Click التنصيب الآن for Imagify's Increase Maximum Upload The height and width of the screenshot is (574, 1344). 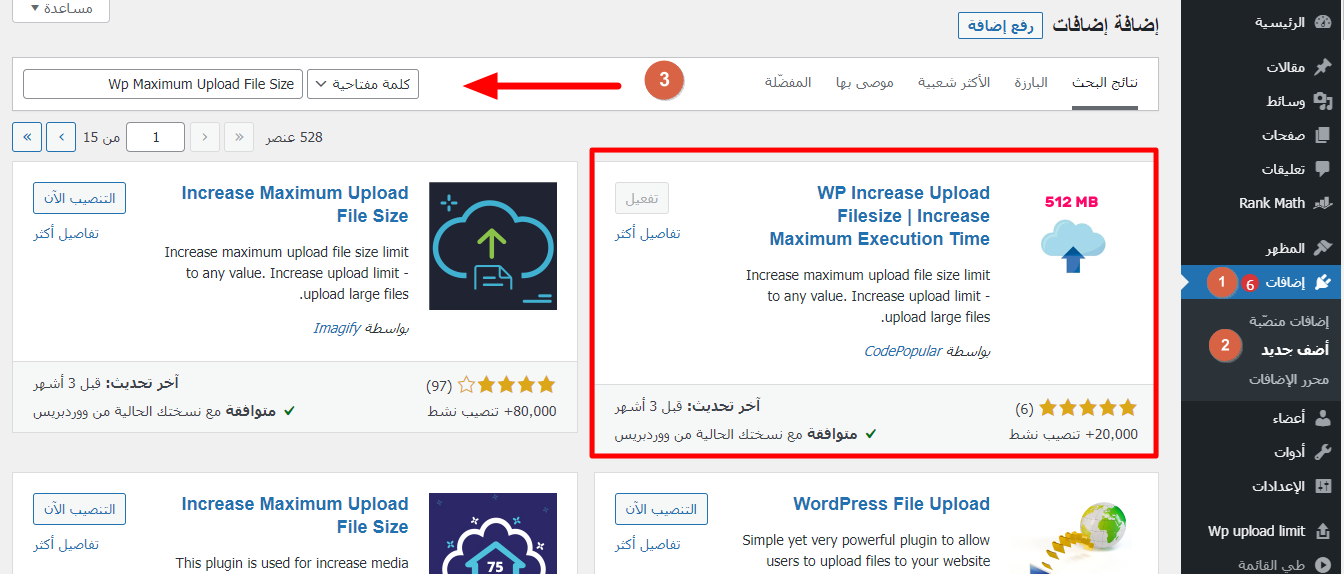click(x=79, y=198)
